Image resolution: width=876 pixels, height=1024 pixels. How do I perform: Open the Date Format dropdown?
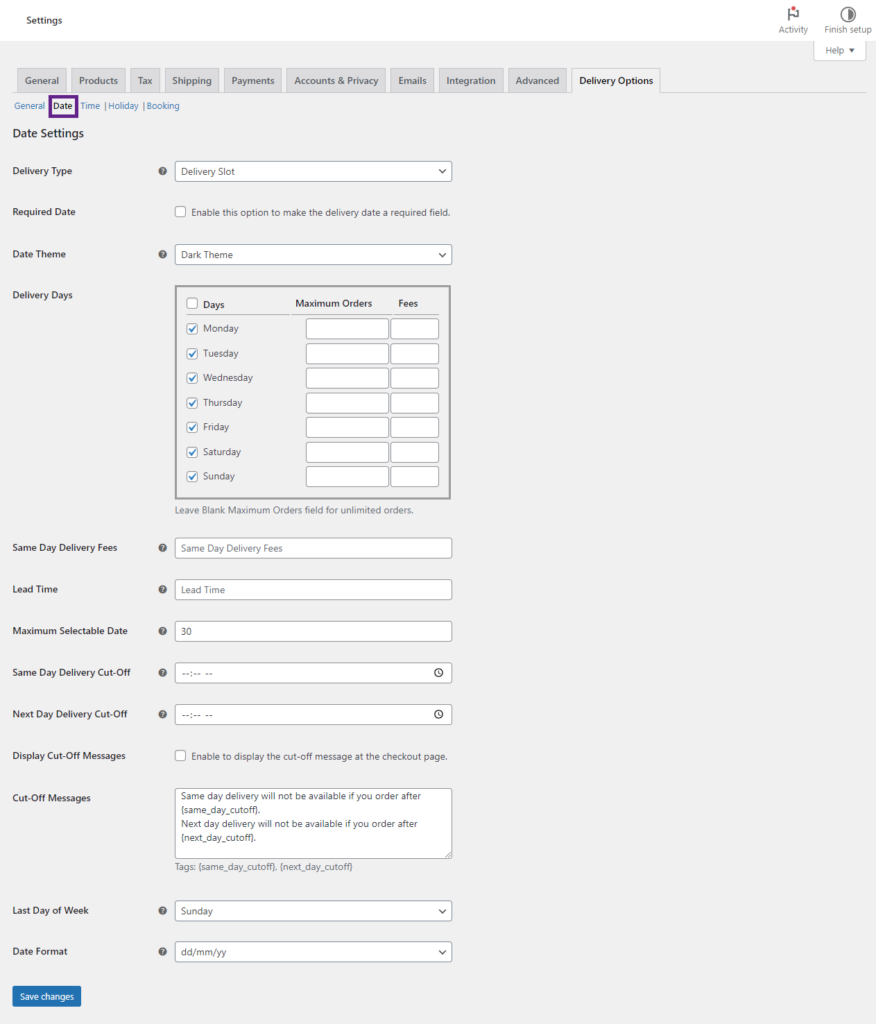(313, 952)
